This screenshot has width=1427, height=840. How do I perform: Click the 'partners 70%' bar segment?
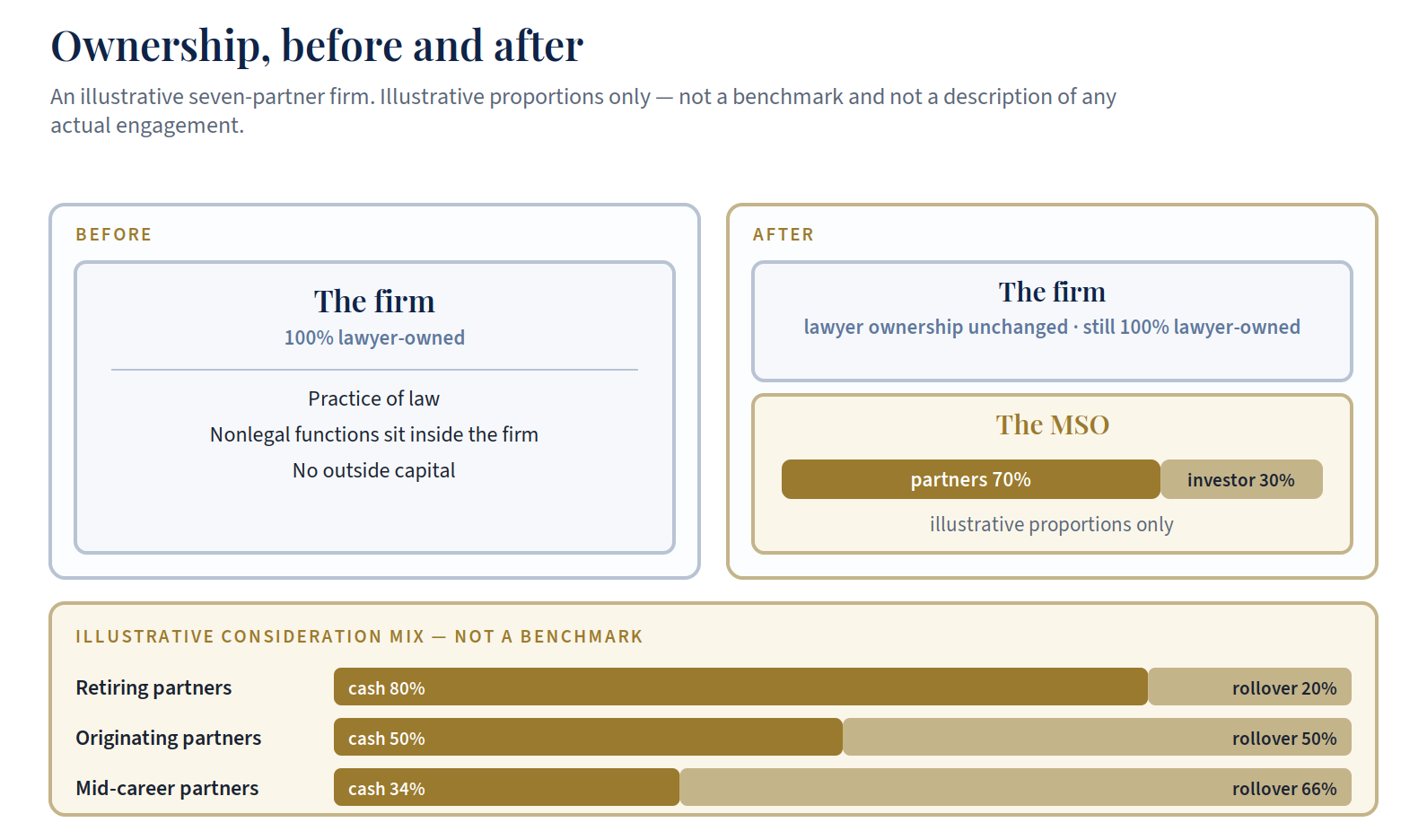tap(971, 479)
